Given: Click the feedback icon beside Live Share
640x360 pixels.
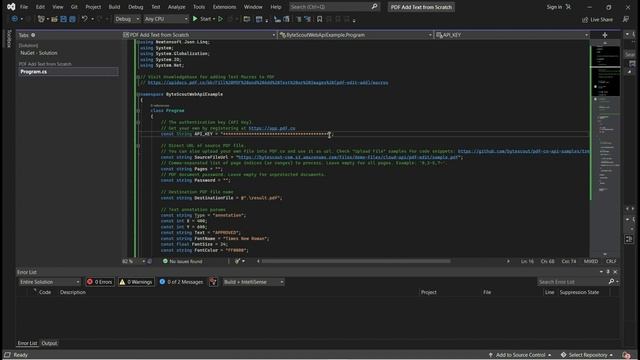Looking at the screenshot, I should [626, 19].
